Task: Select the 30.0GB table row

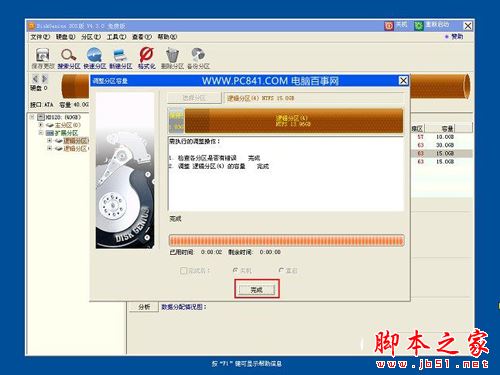Action: point(441,145)
